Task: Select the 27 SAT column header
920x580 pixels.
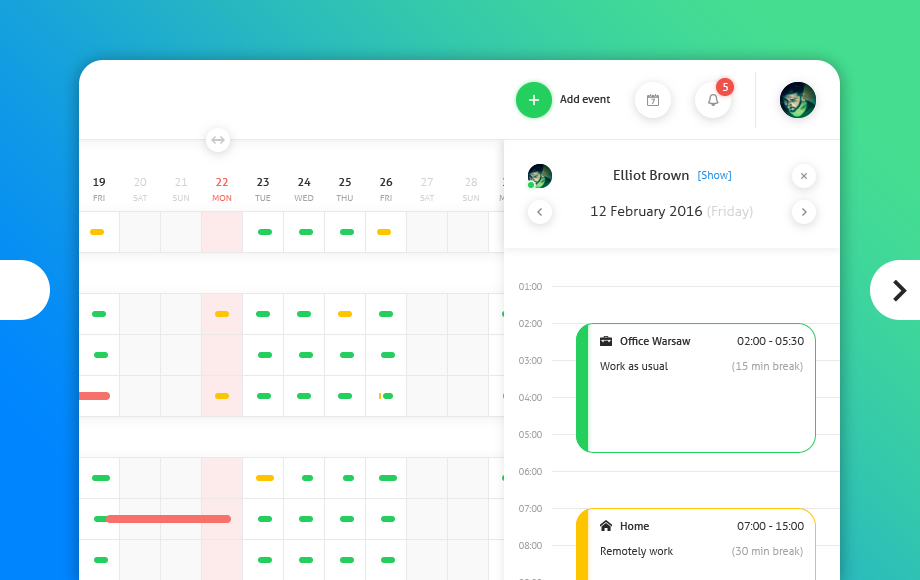Action: tap(427, 189)
